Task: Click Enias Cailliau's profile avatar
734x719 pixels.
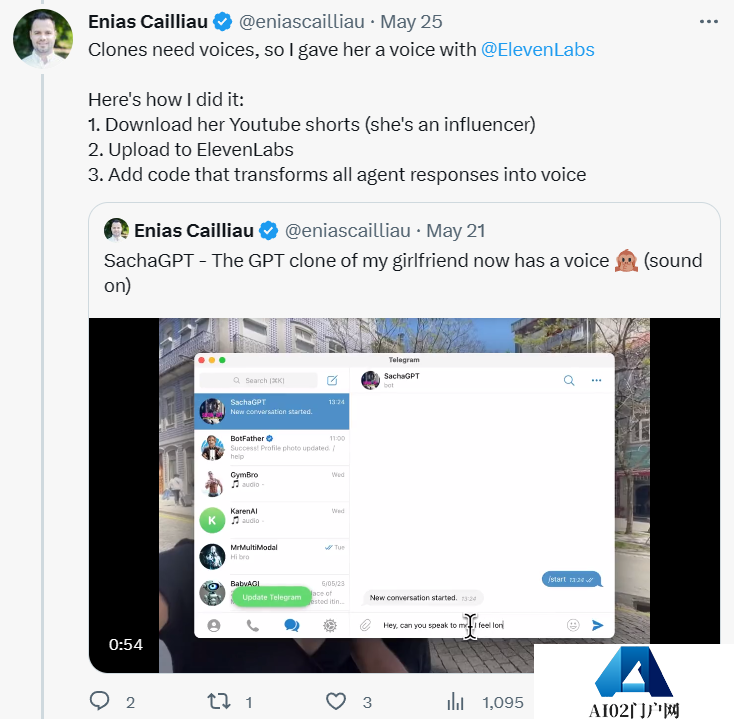Action: pos(42,38)
